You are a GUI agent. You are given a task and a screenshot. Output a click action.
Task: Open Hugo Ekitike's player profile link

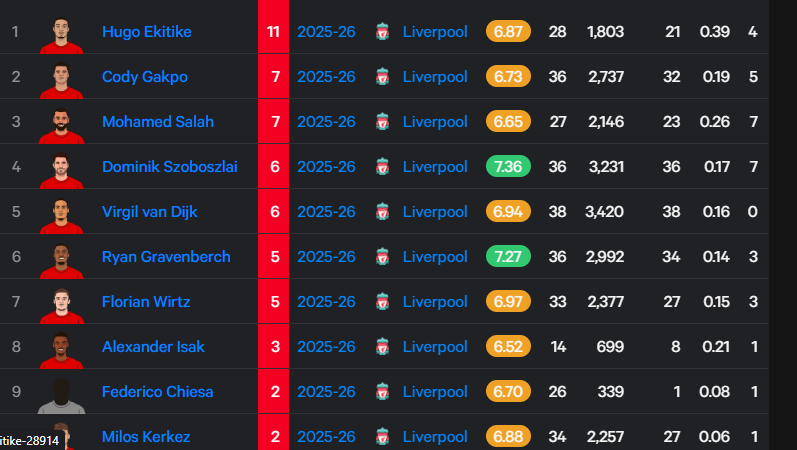click(146, 32)
